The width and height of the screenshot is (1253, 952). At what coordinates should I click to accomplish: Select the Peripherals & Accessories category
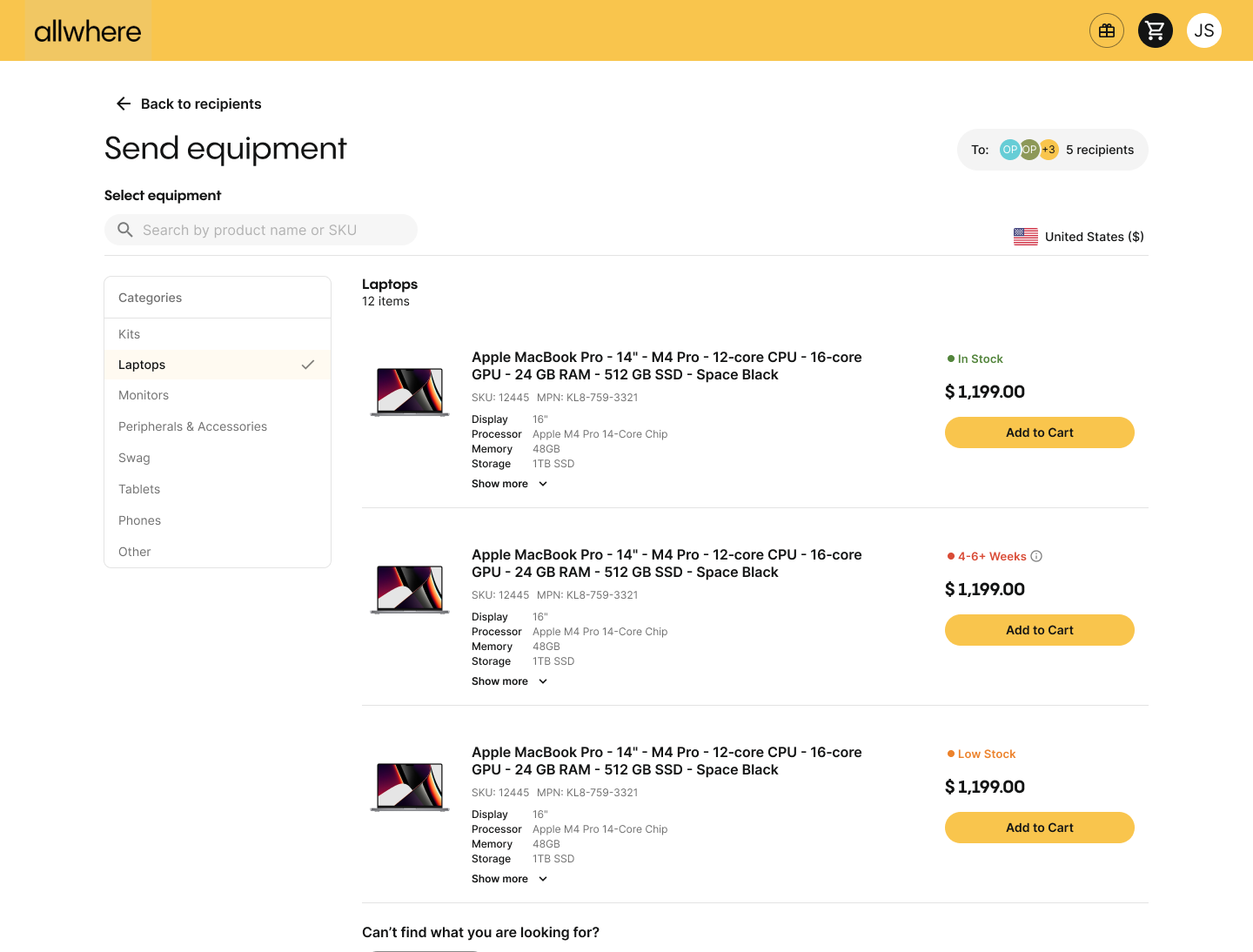coord(192,426)
